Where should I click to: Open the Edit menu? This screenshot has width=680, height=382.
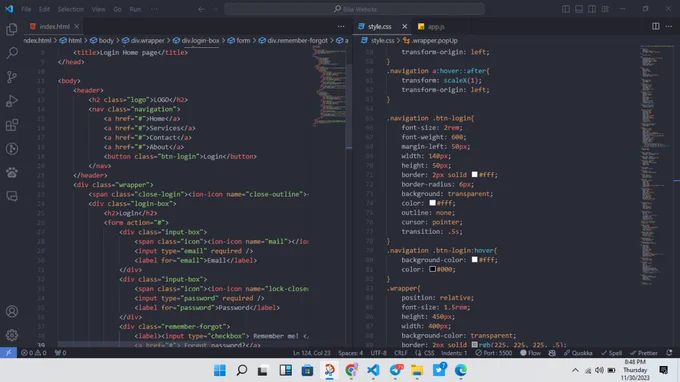[x=44, y=9]
